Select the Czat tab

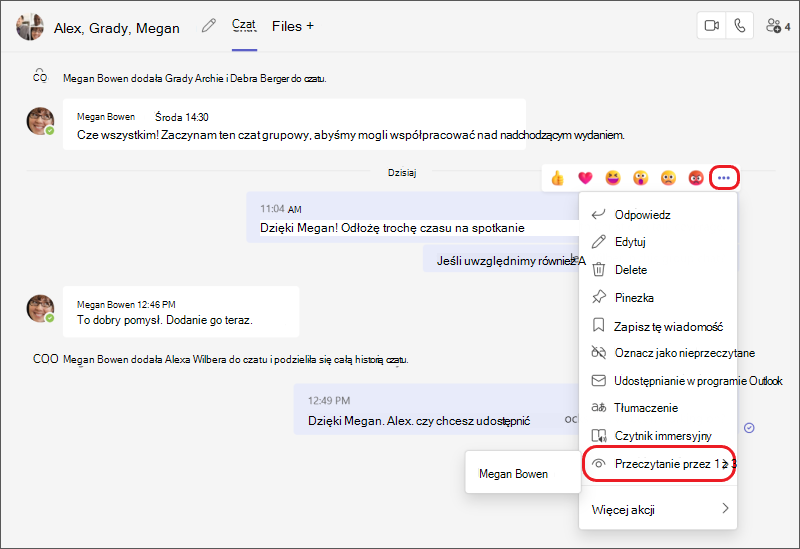click(x=244, y=25)
